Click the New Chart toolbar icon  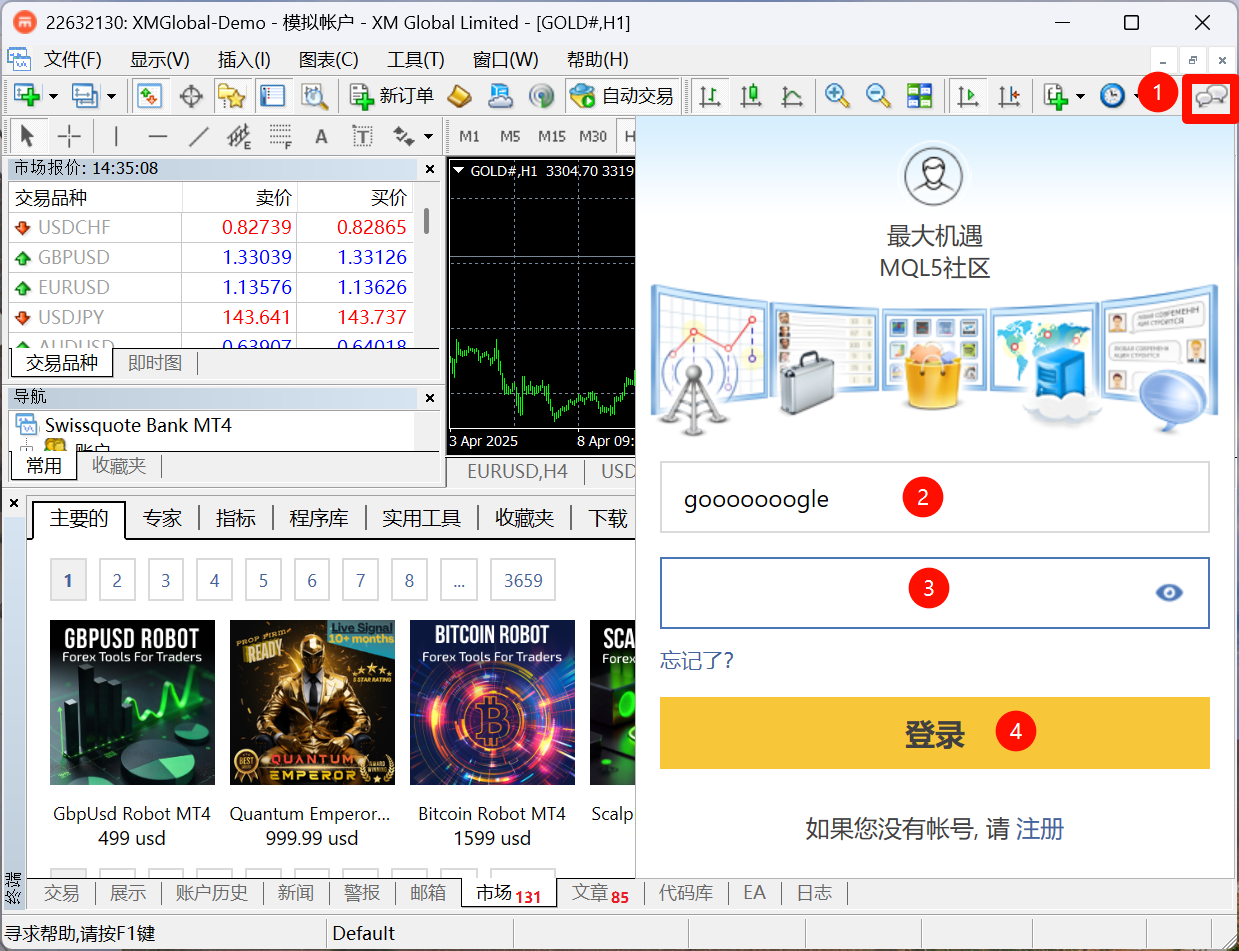[x=27, y=96]
